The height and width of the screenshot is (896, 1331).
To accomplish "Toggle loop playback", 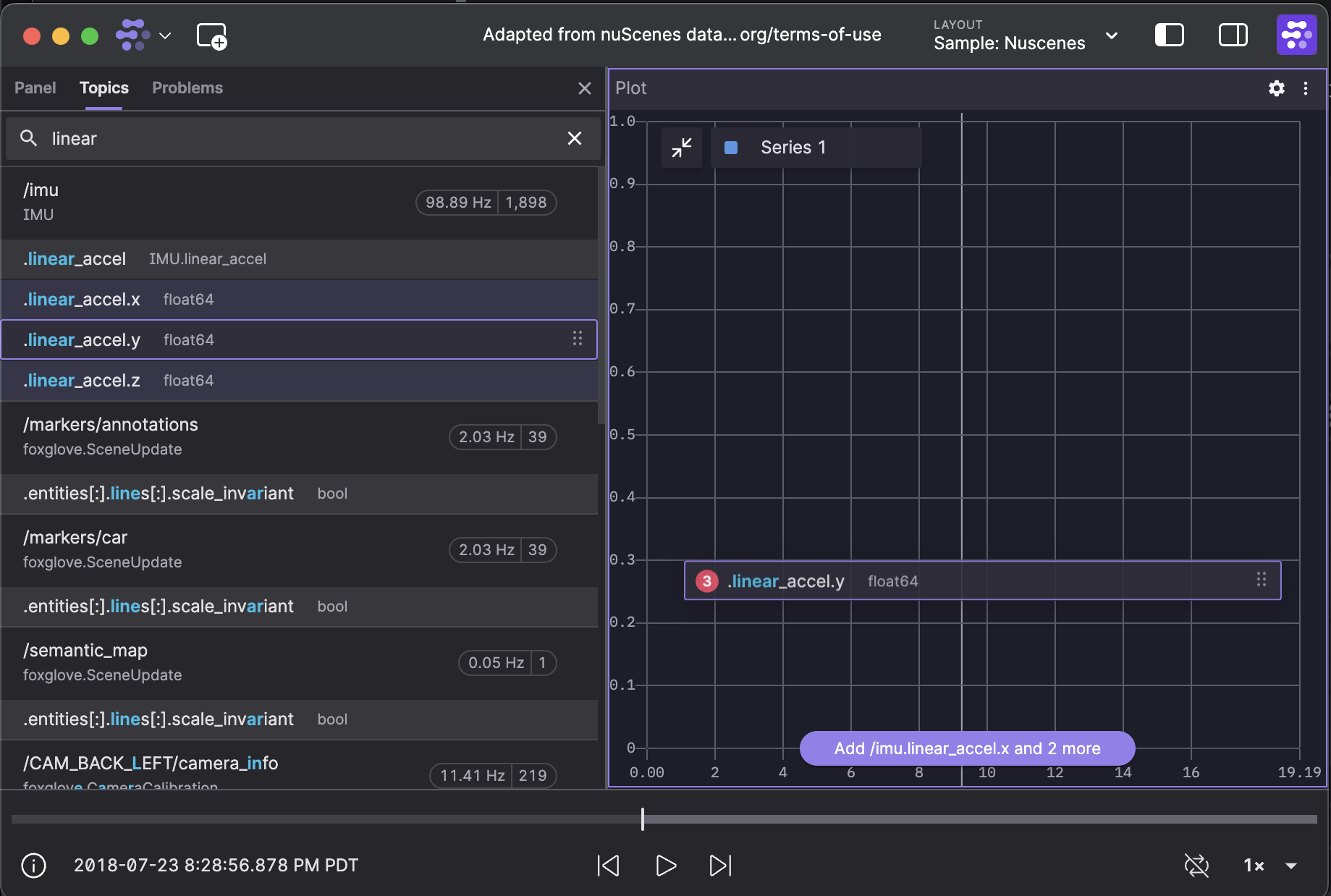I will click(x=1196, y=866).
